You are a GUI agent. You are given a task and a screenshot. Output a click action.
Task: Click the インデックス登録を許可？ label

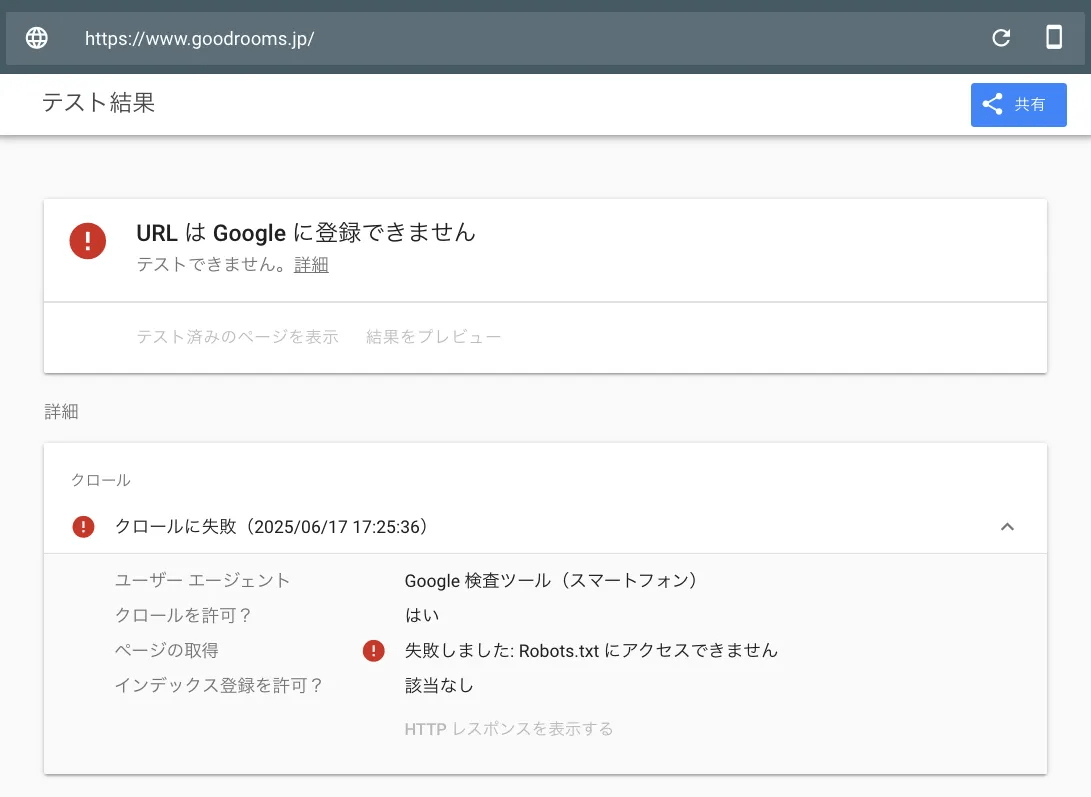click(x=218, y=686)
